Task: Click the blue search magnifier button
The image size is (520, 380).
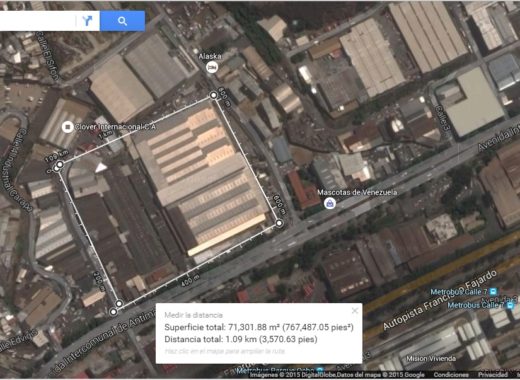Action: [x=122, y=21]
